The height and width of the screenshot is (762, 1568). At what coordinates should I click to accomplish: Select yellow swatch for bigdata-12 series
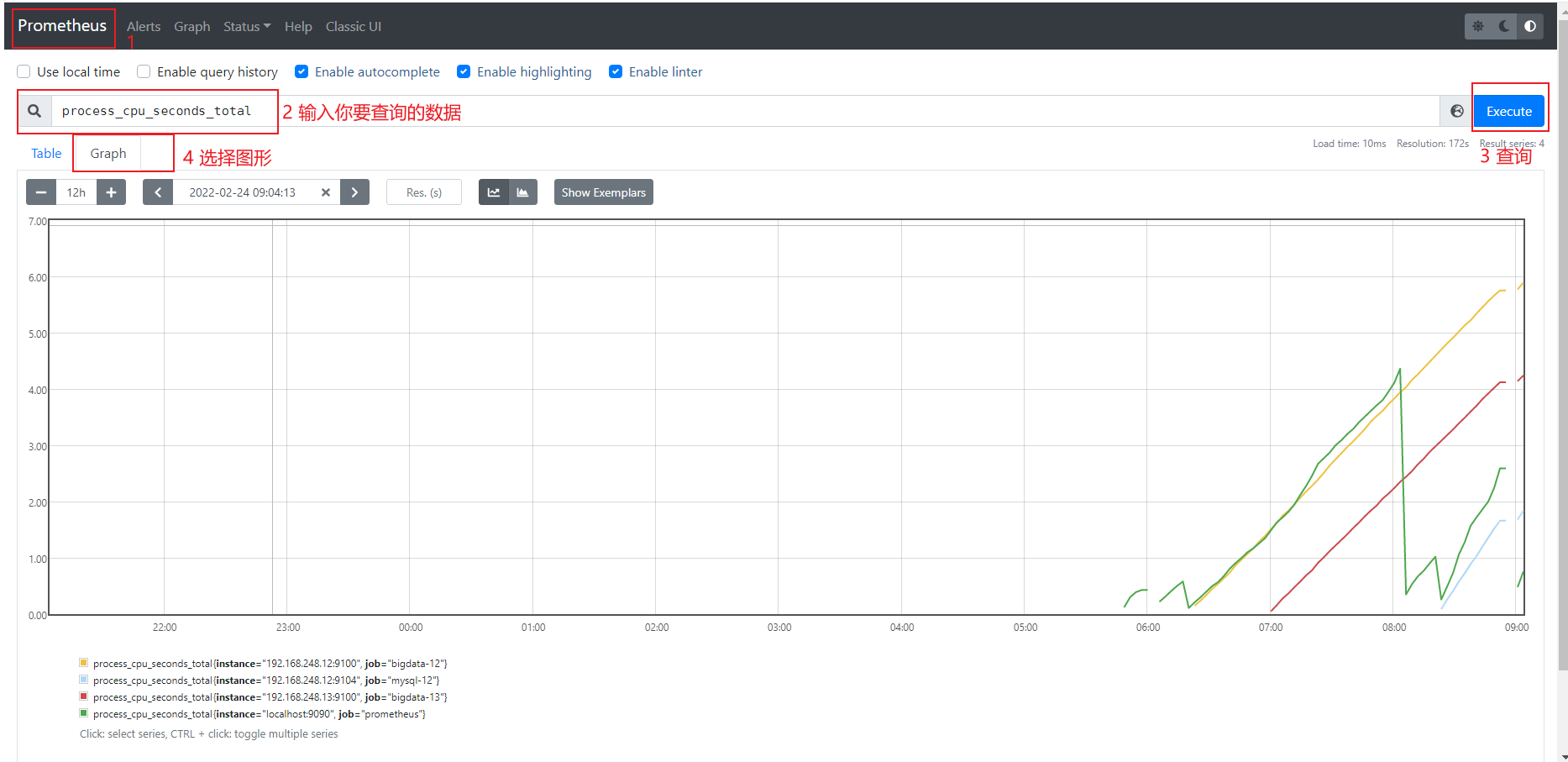click(x=83, y=663)
